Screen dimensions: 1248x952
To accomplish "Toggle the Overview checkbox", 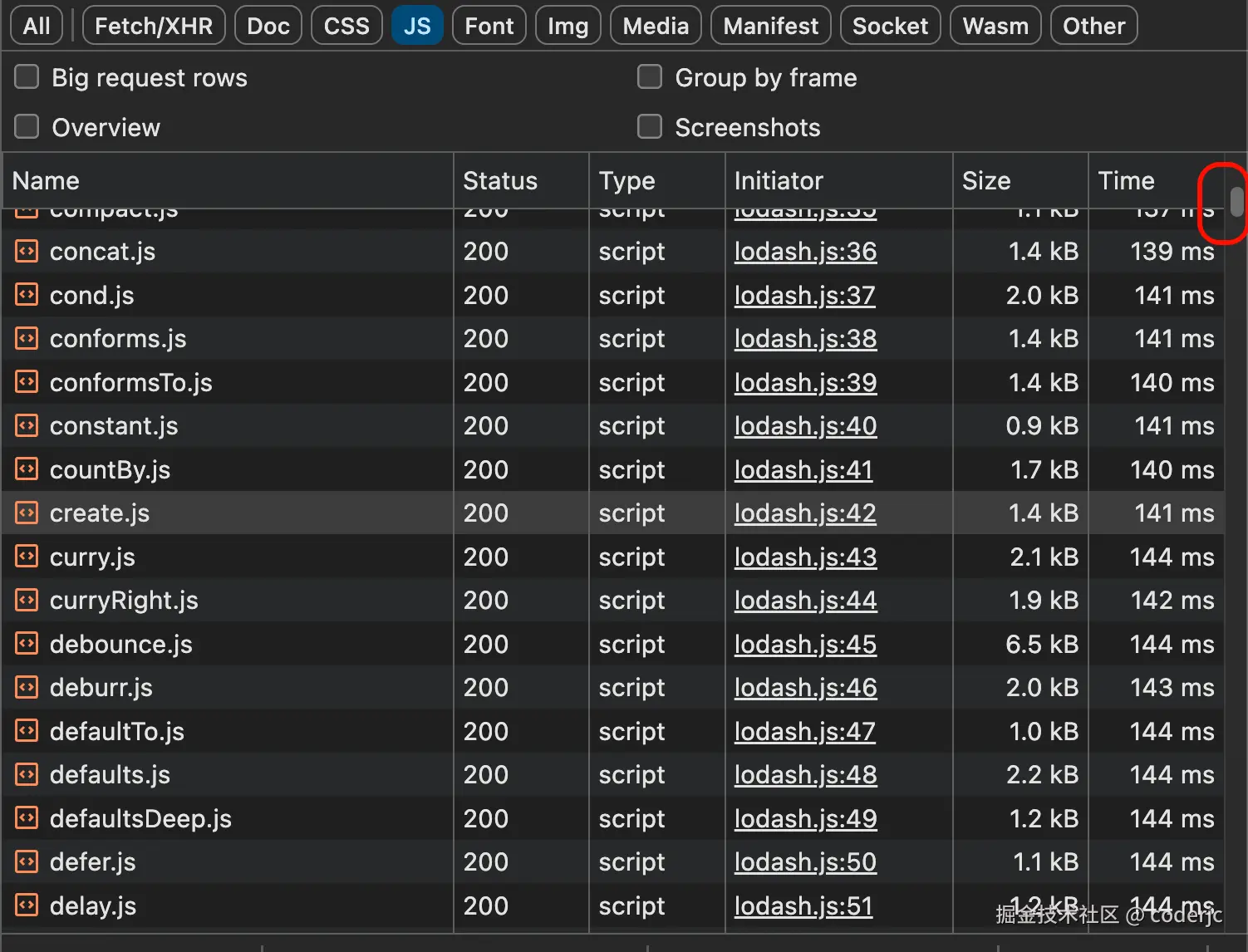I will pos(27,127).
